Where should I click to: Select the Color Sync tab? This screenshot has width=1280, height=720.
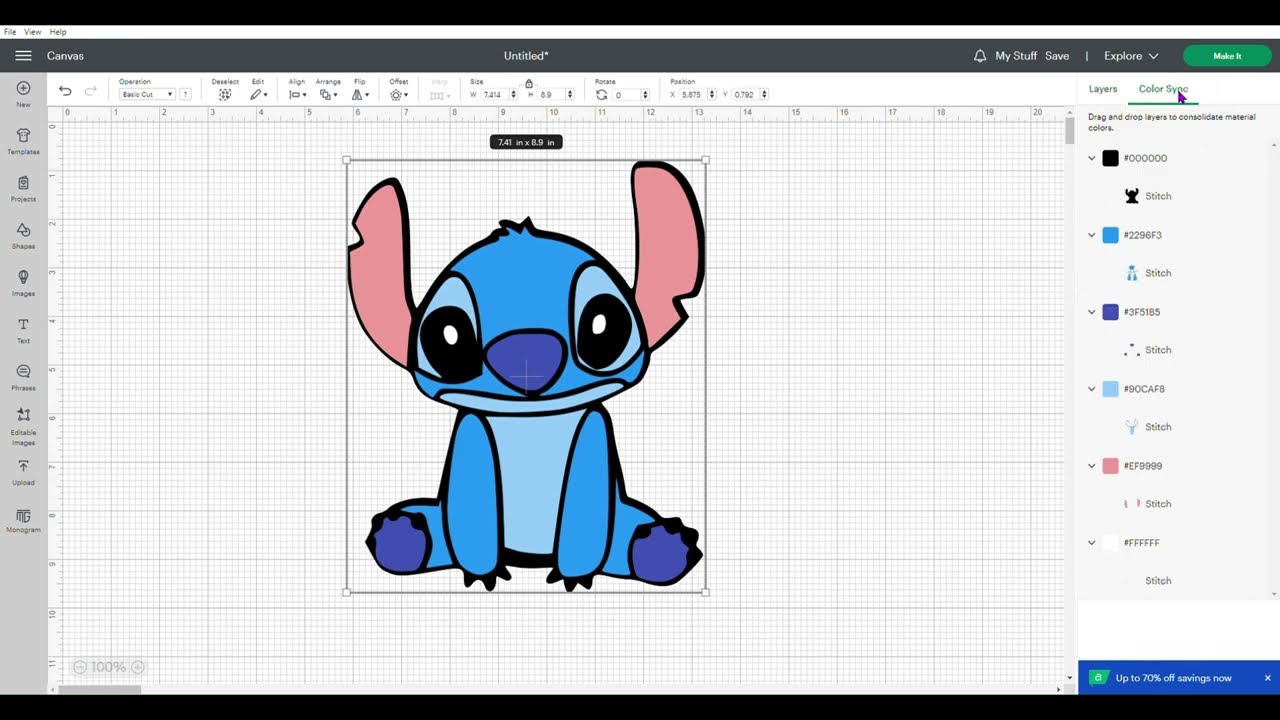[1163, 89]
